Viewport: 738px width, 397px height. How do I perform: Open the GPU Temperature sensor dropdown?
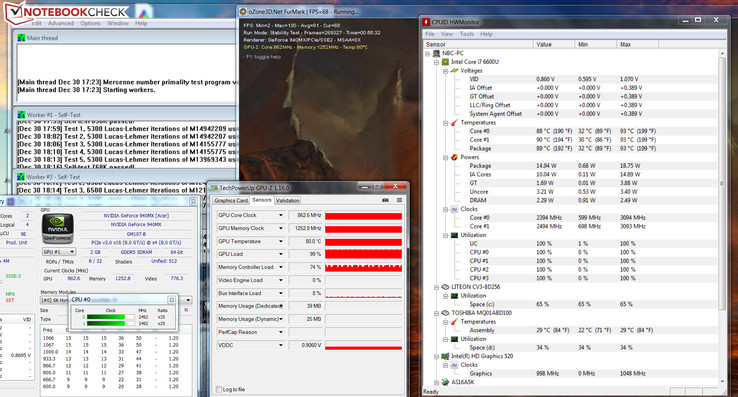tap(281, 241)
